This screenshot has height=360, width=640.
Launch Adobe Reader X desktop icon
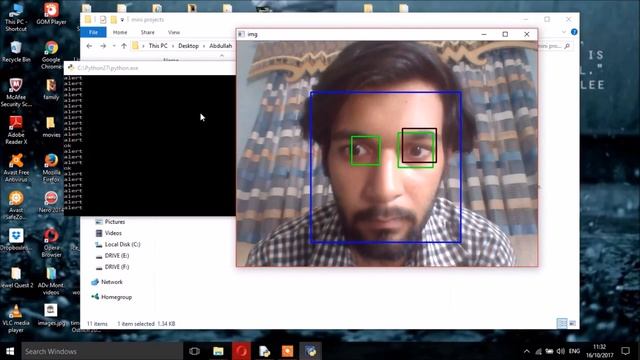16,130
